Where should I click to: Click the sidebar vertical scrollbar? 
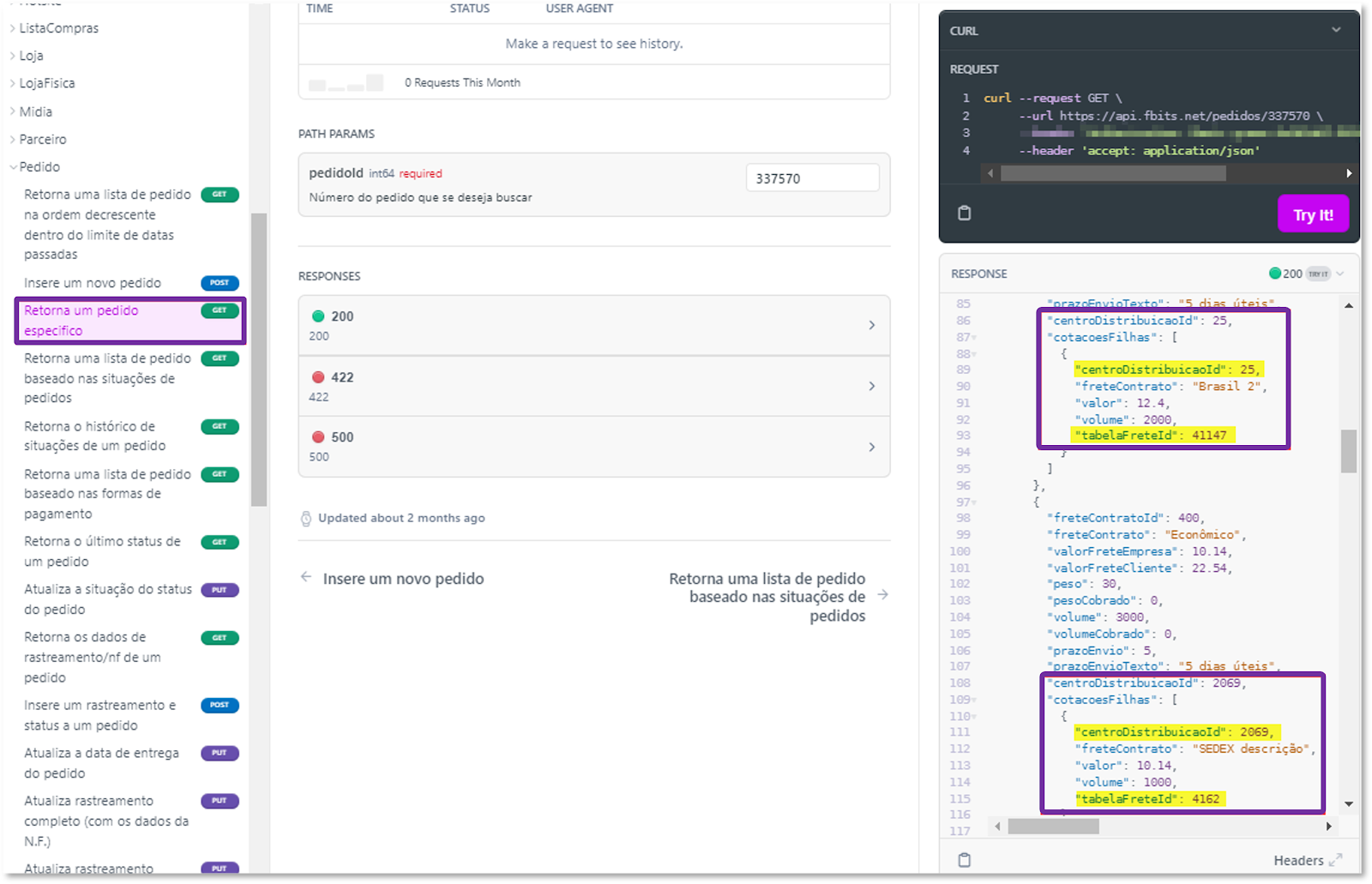click(259, 360)
